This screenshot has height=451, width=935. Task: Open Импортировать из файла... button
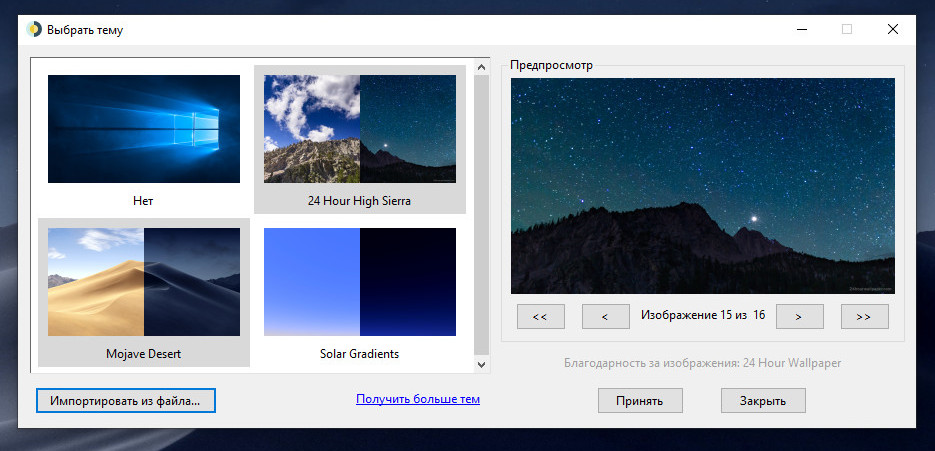(125, 401)
